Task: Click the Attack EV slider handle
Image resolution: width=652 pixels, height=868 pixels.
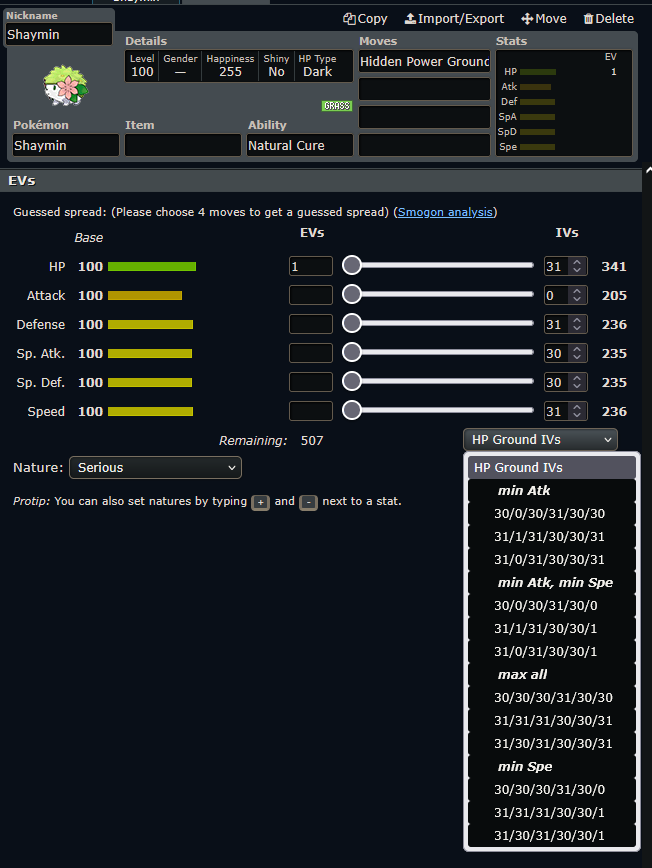Action: pos(352,295)
